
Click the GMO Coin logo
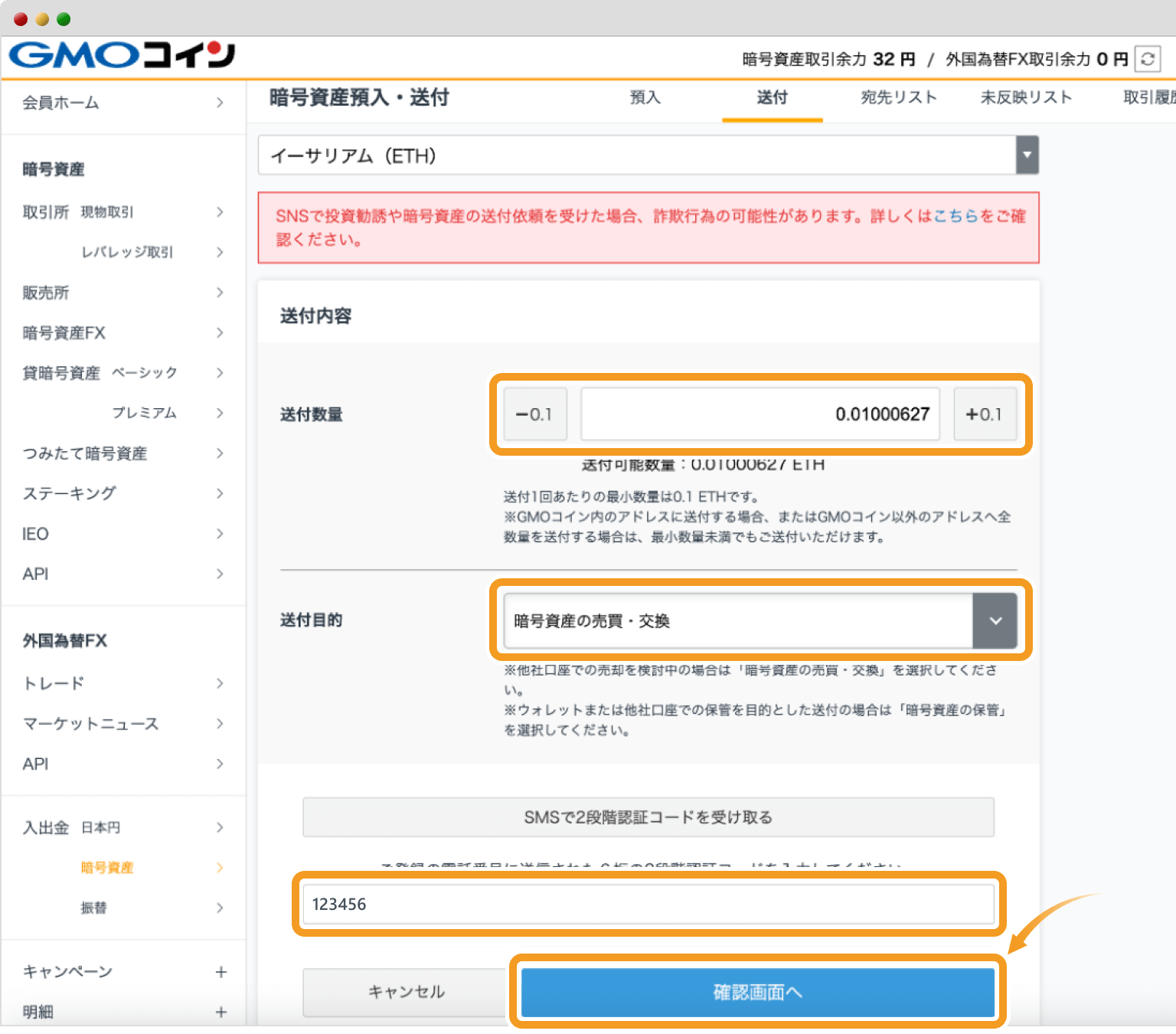tap(122, 55)
